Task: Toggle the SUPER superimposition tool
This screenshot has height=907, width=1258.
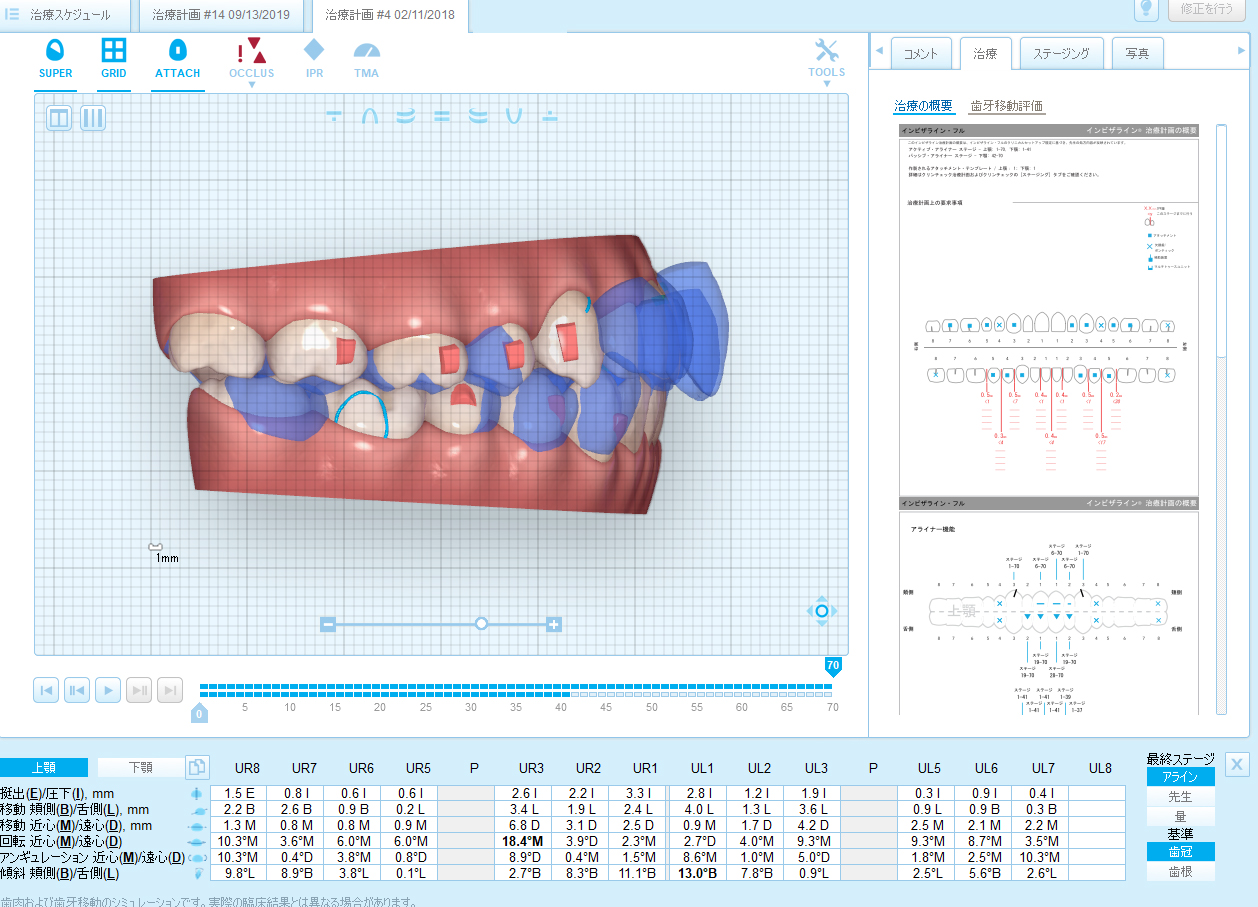Action: pos(56,58)
